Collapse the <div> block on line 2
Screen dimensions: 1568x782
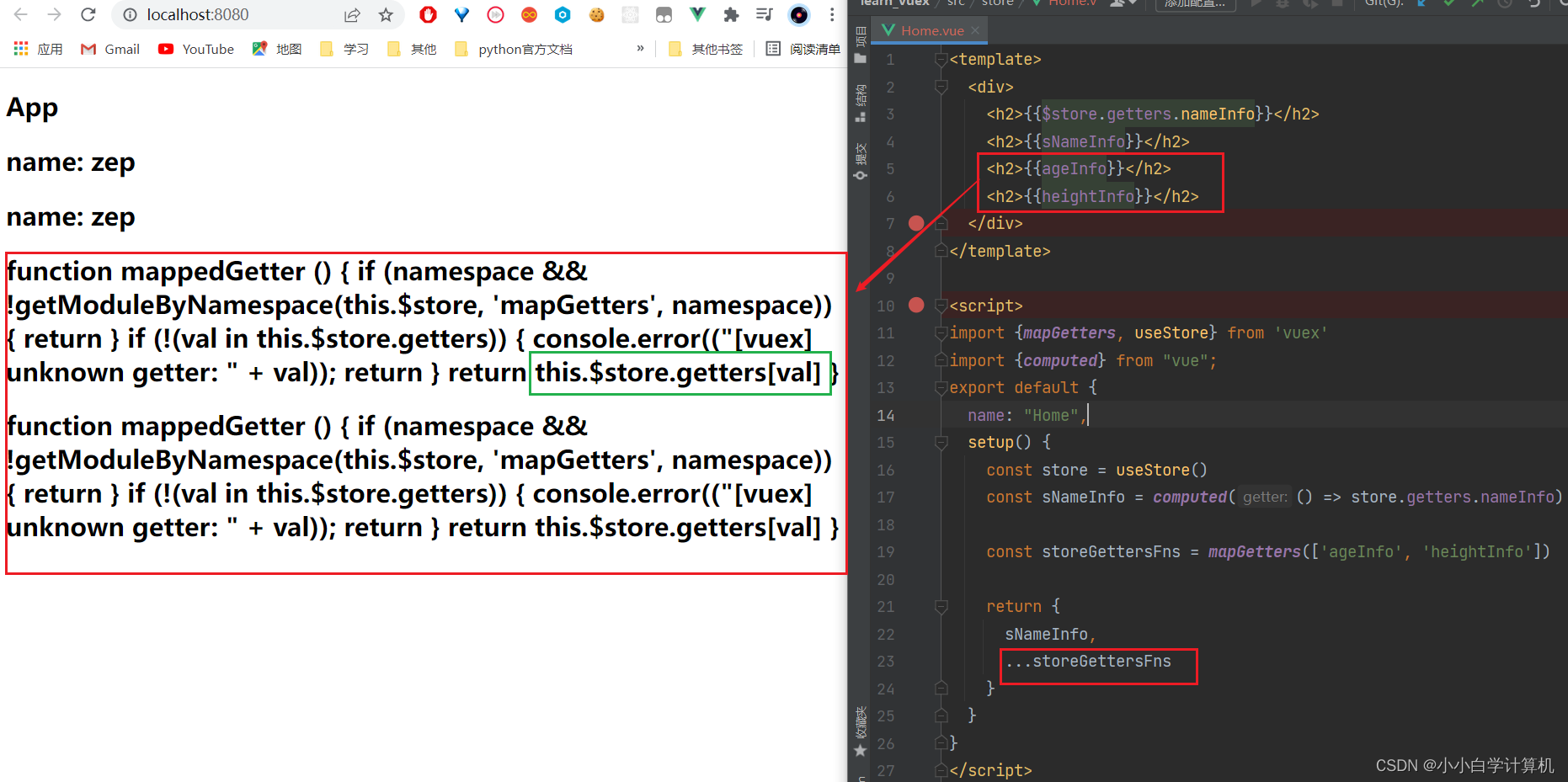(x=941, y=87)
